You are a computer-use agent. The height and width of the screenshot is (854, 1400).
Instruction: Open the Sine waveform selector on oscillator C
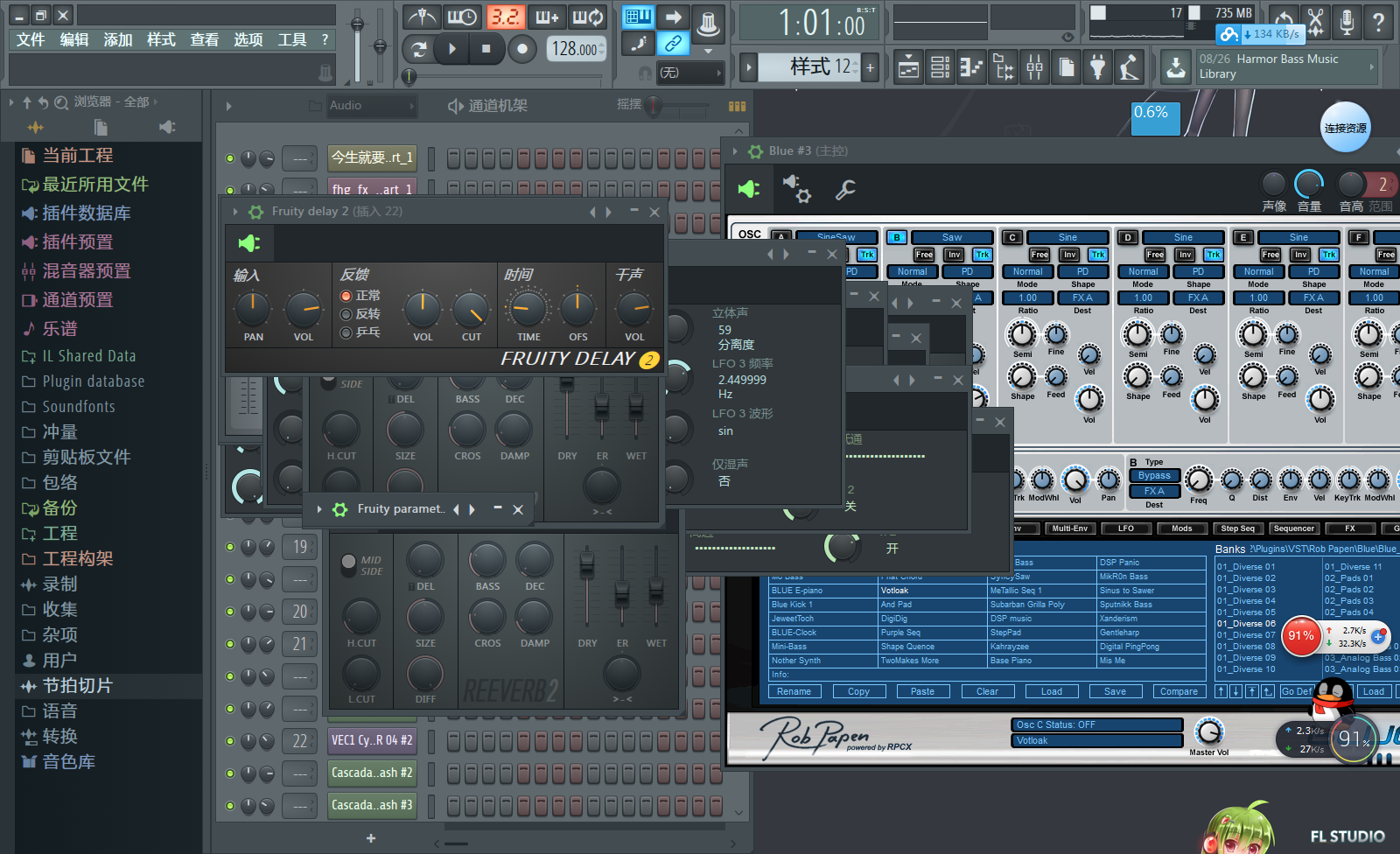(x=1067, y=237)
